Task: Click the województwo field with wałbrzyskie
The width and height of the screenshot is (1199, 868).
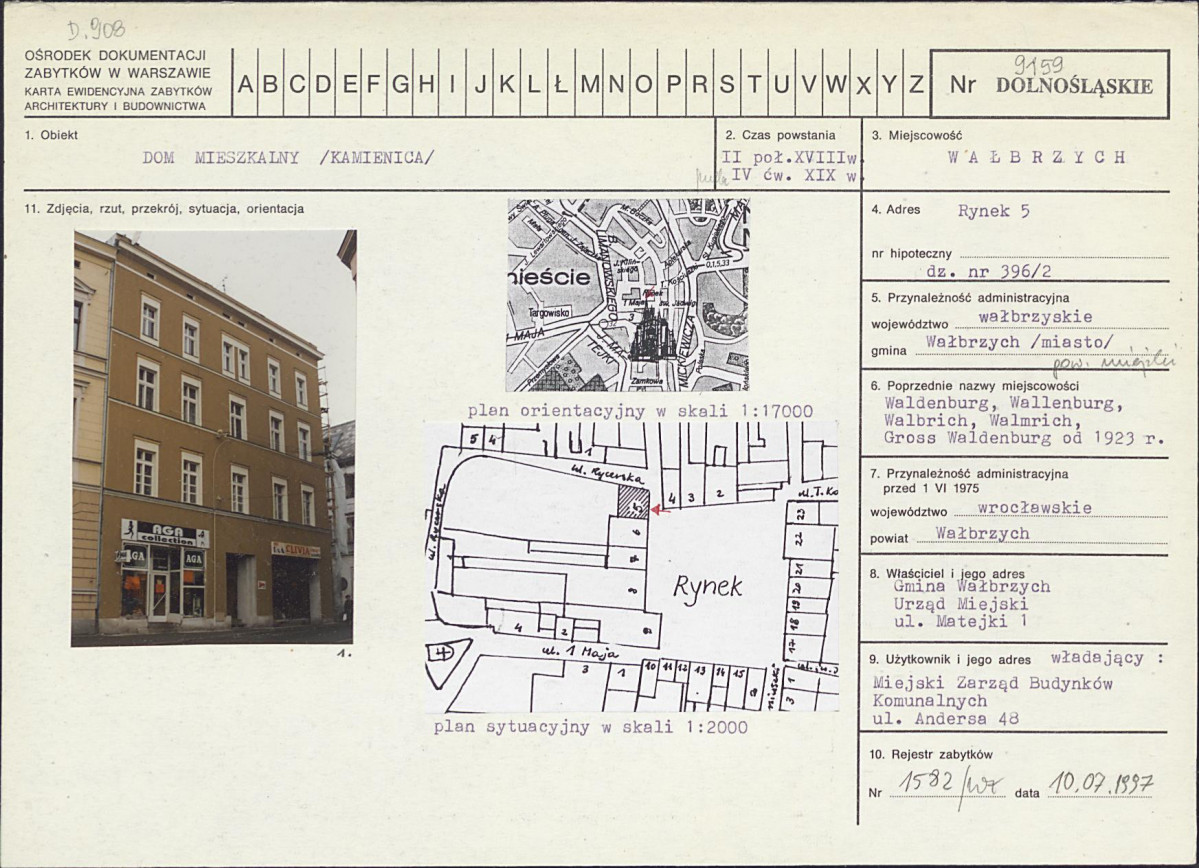Action: (x=1021, y=317)
